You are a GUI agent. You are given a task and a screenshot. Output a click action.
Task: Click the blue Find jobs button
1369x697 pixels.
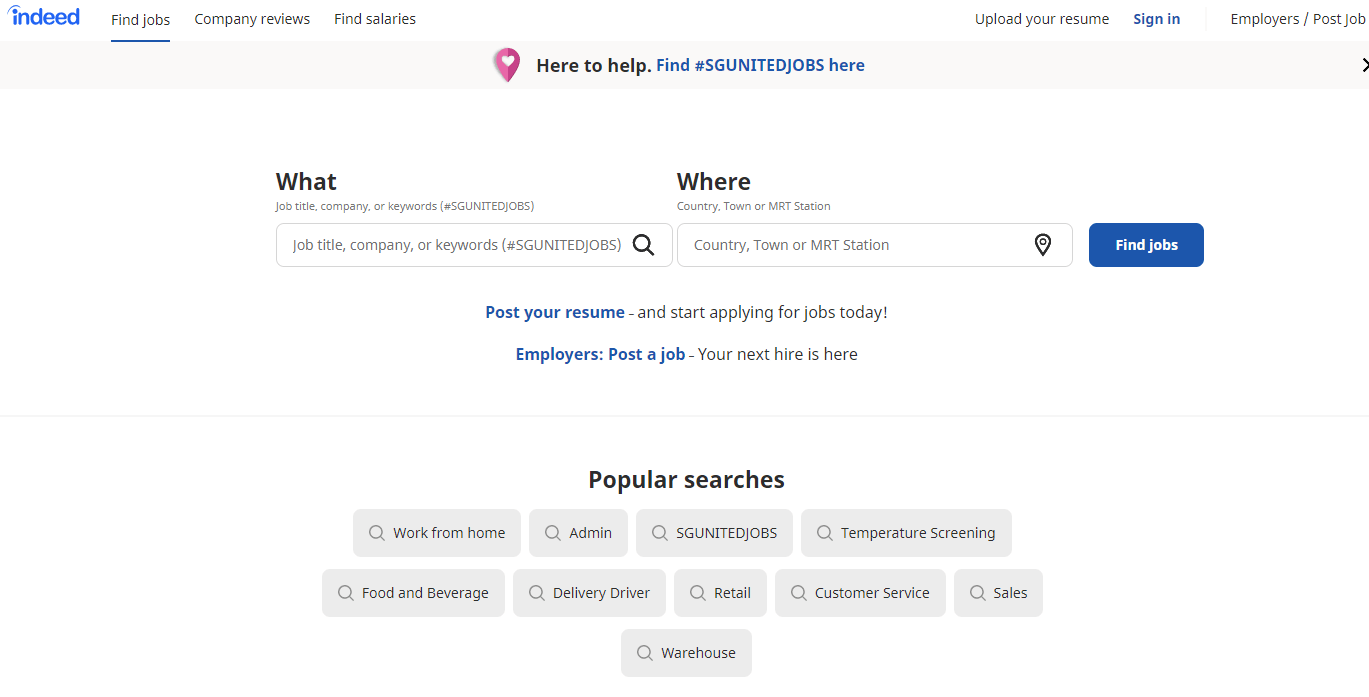tap(1146, 245)
